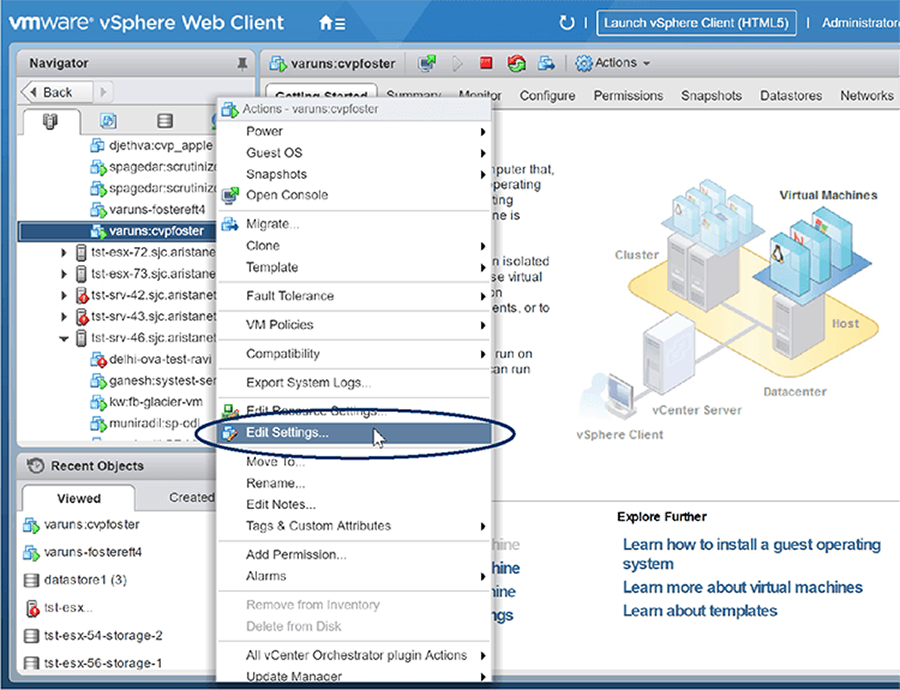This screenshot has width=900, height=690.
Task: Pin the Navigator panel
Action: point(242,63)
